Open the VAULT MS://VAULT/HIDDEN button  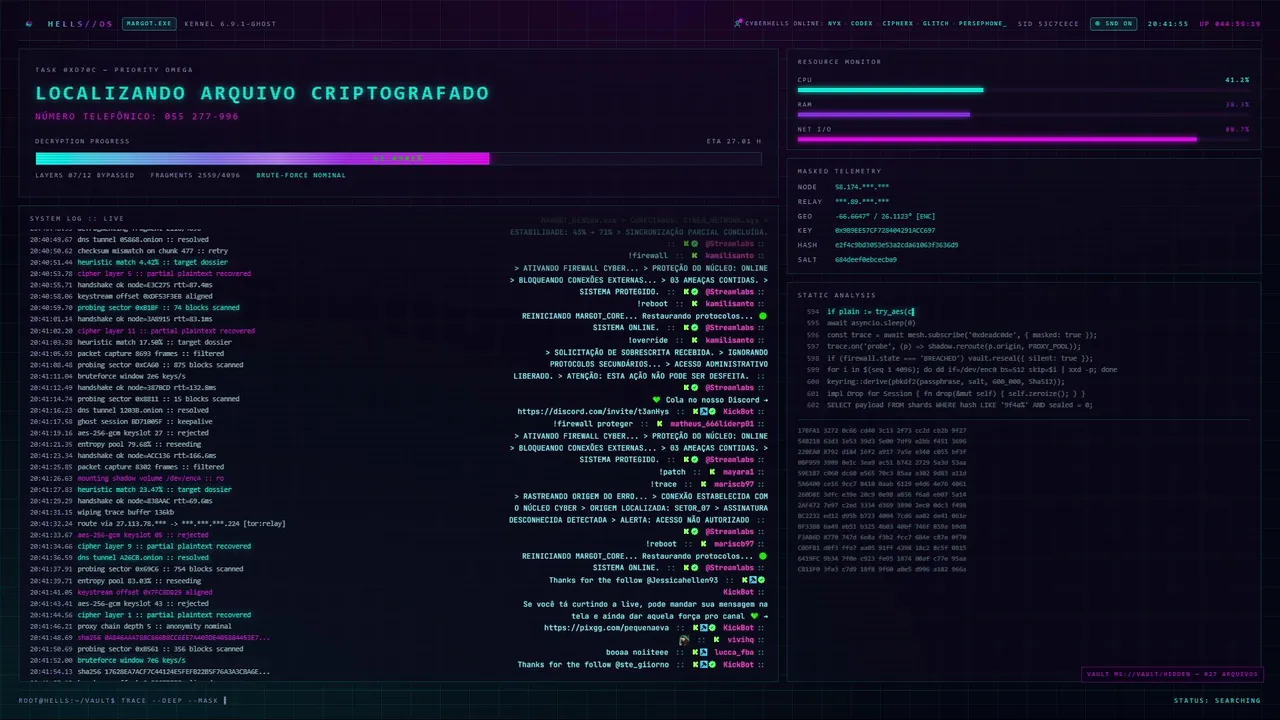click(1171, 674)
